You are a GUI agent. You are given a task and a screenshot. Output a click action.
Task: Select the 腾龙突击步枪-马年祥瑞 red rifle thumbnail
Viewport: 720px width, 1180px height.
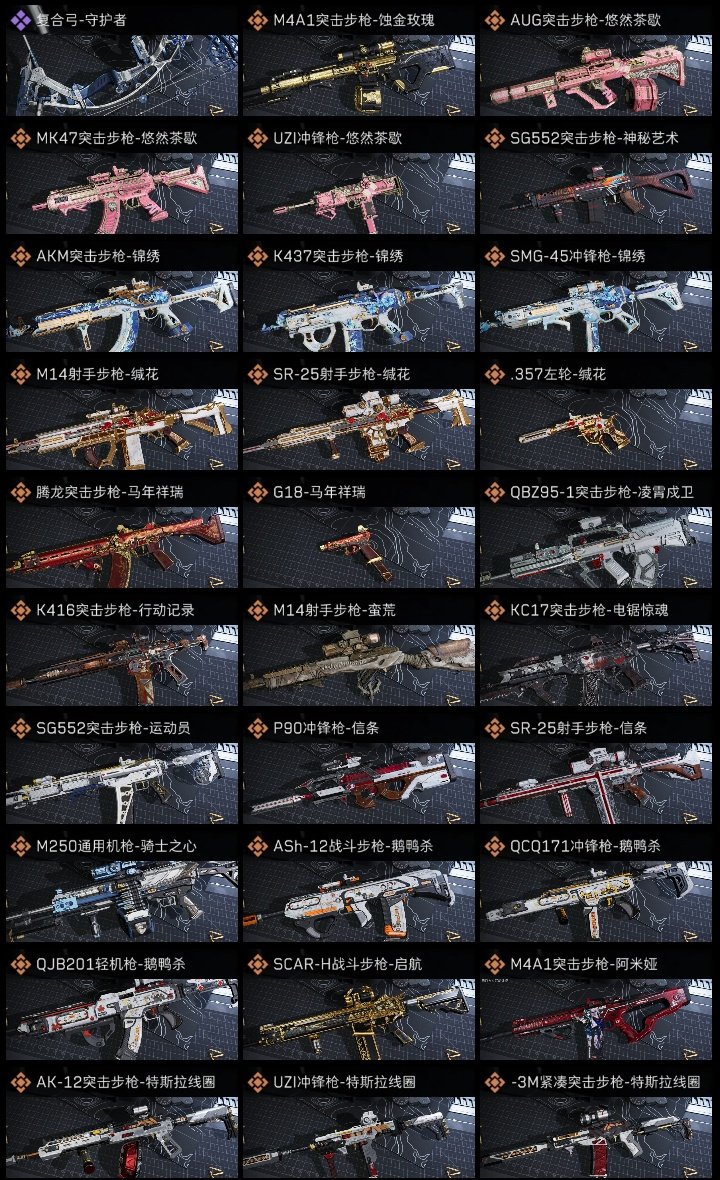(122, 548)
